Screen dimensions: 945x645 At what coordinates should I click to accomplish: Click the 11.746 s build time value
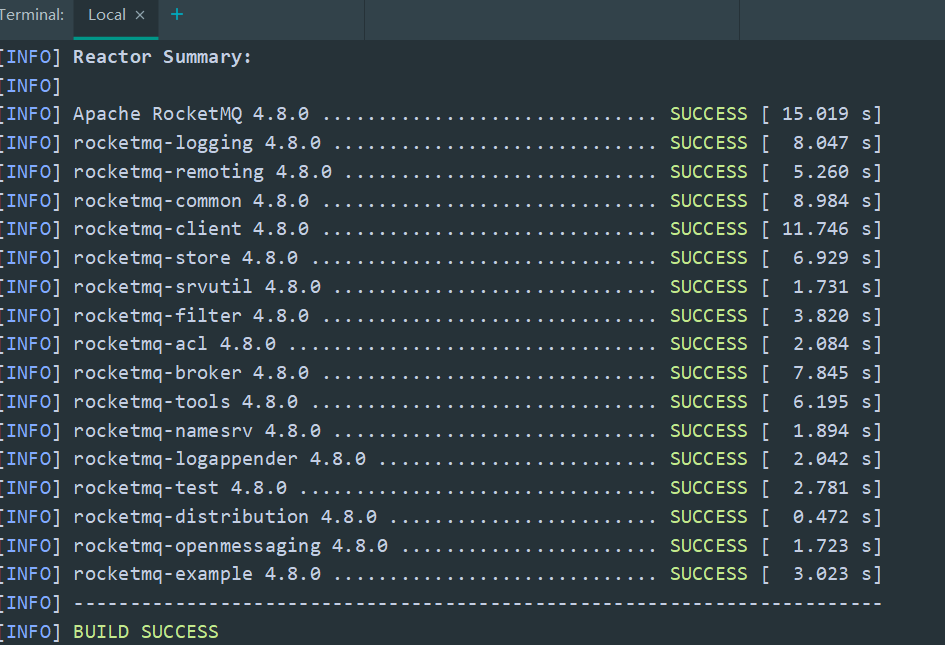click(826, 229)
